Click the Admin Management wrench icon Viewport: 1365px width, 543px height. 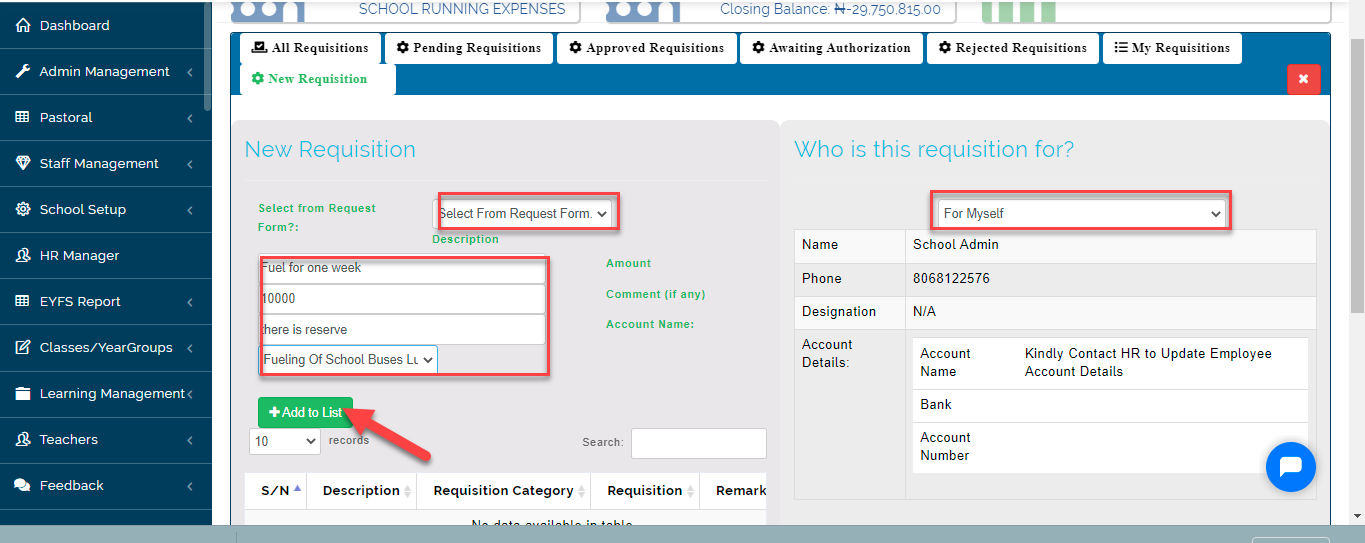tap(23, 72)
